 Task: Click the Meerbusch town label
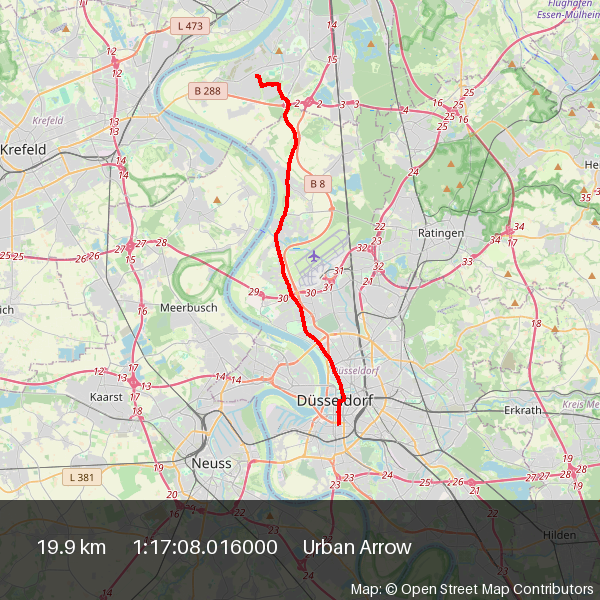tap(189, 308)
